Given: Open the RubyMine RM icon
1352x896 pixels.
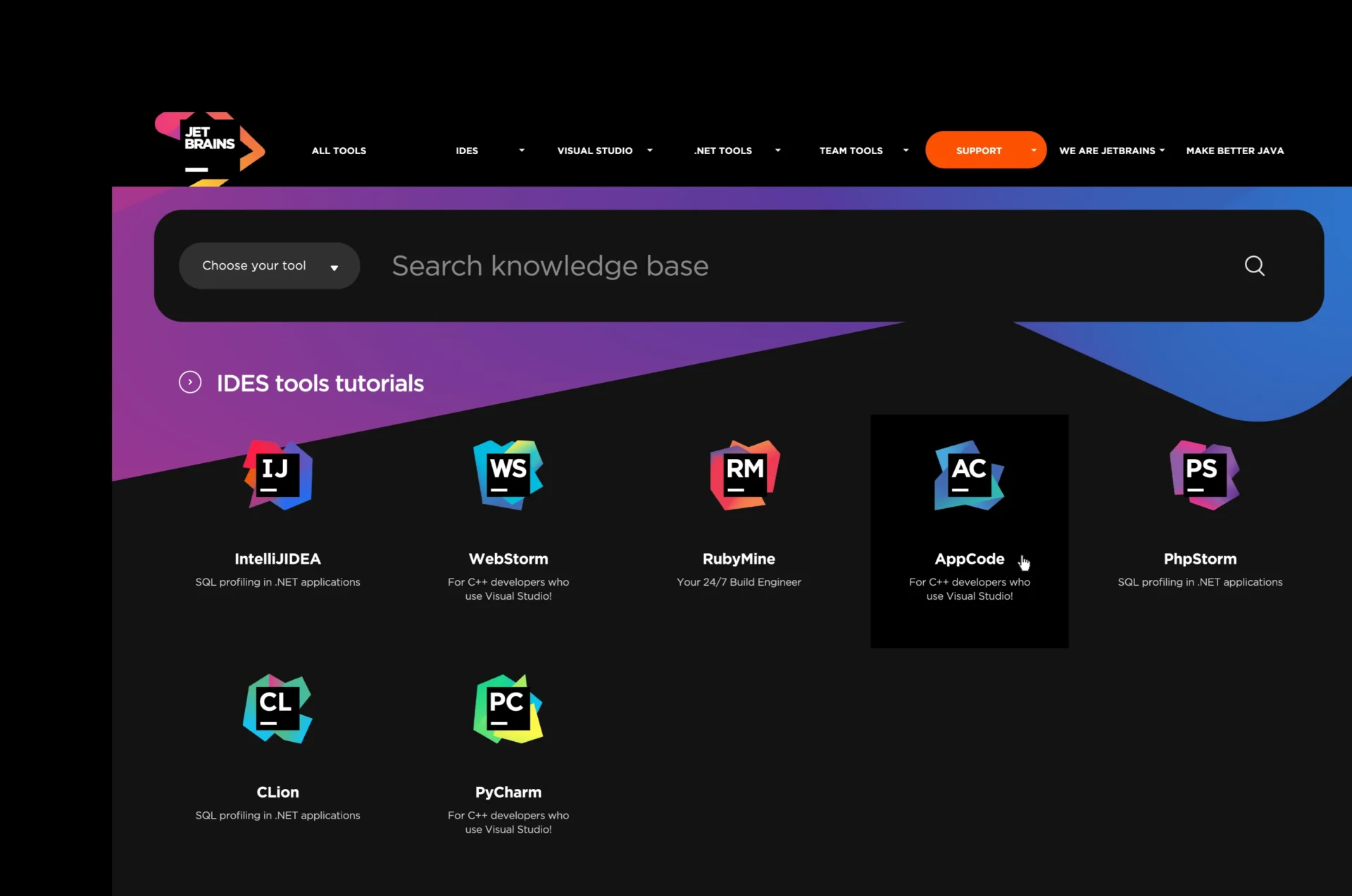Looking at the screenshot, I should coord(745,475).
